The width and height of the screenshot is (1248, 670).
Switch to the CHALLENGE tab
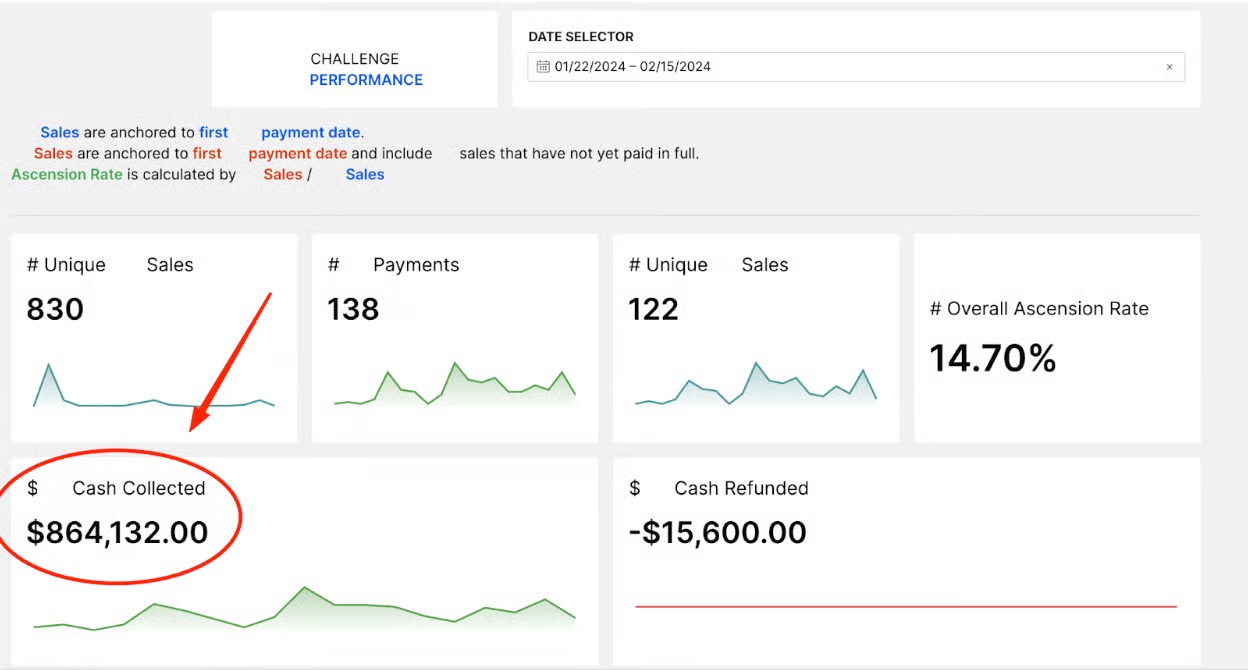point(354,59)
